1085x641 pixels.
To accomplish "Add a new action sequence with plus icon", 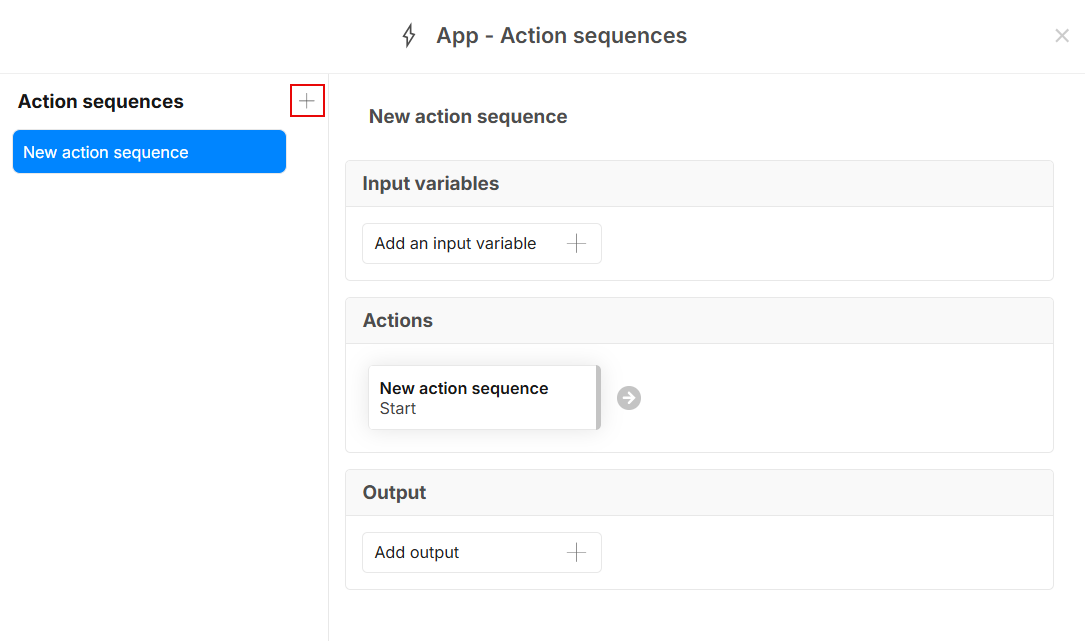I will coord(307,101).
